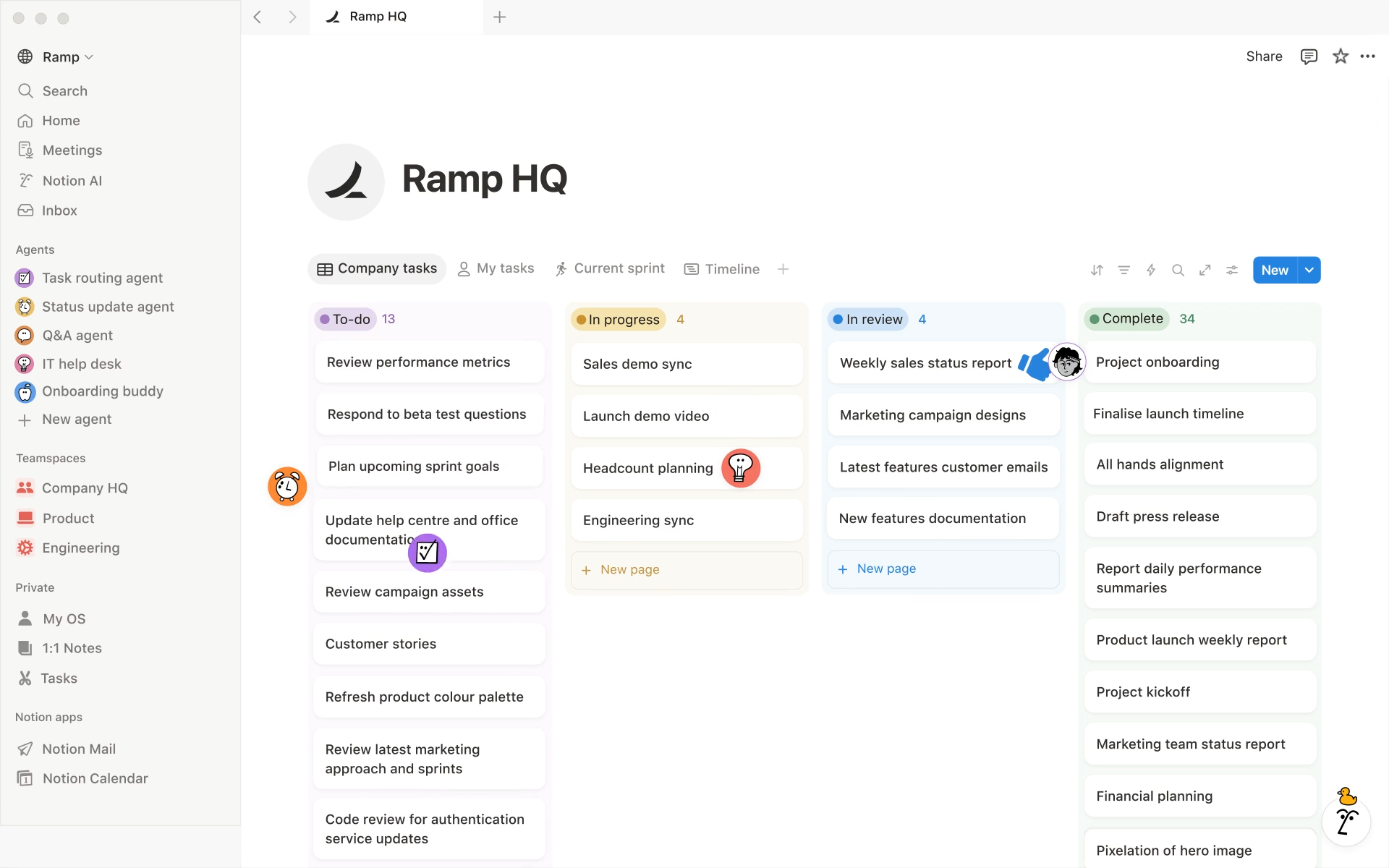The image size is (1389, 868).
Task: Open database in full page
Action: coord(1205,271)
